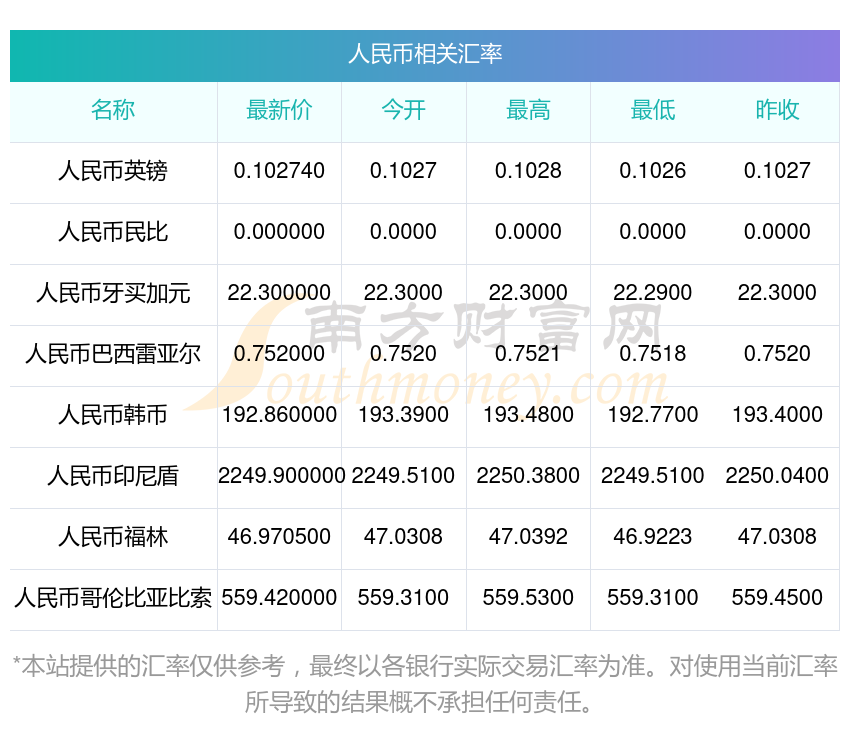Viewport: 850px width, 733px height.
Task: Select 昨收 value 2250.0400 for 印尼盾
Action: point(777,476)
